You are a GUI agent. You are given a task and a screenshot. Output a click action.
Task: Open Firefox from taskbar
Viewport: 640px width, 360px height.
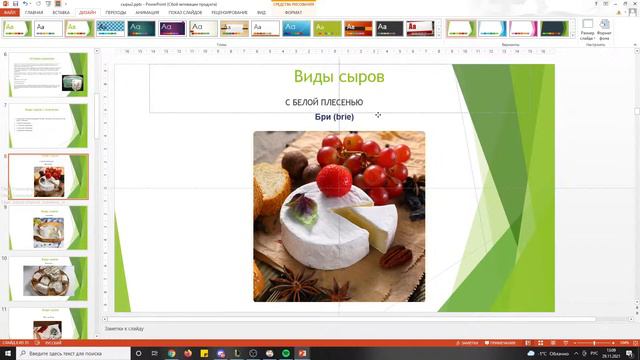pyautogui.click(x=188, y=353)
